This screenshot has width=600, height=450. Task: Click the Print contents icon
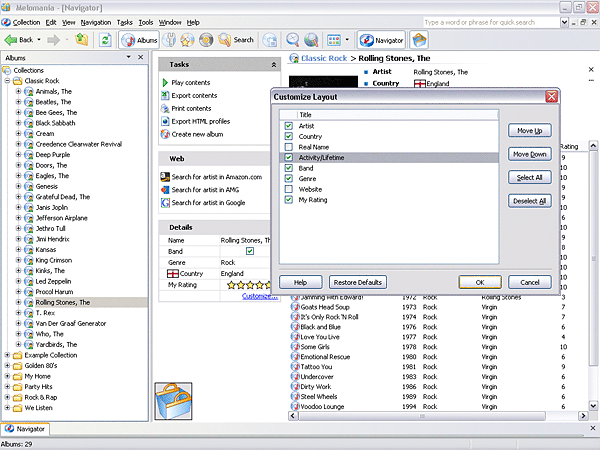[x=165, y=108]
